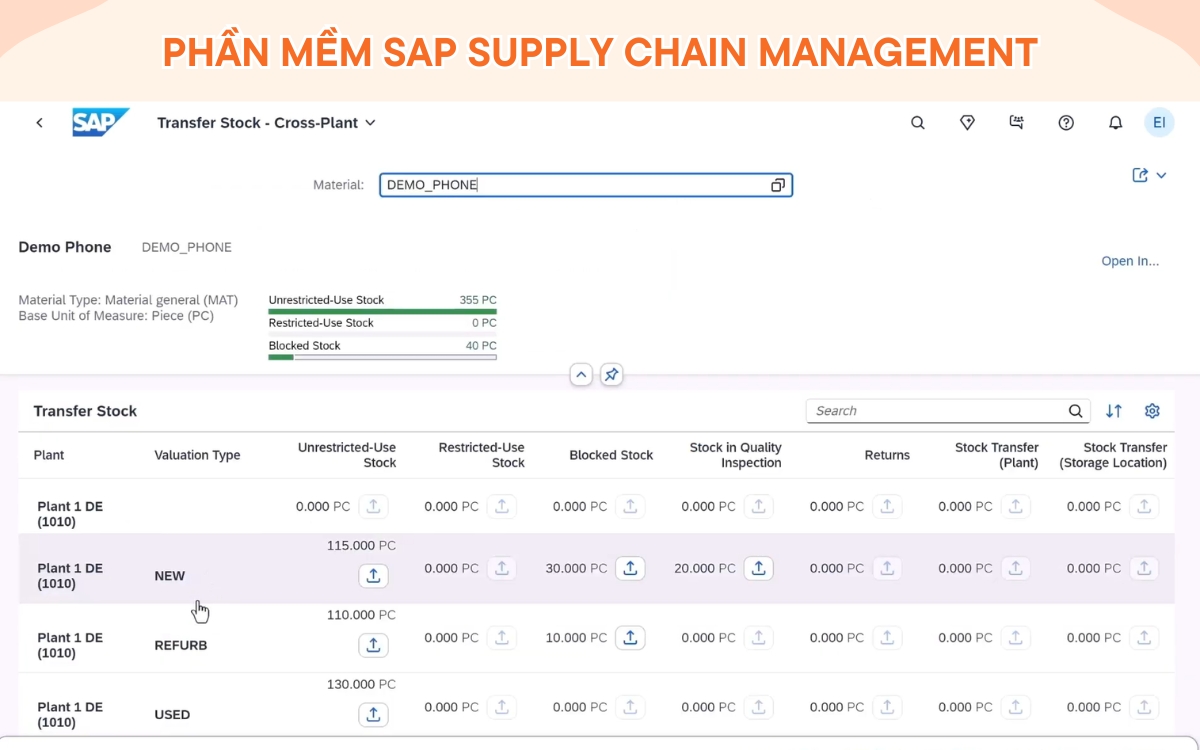The image size is (1200, 750).
Task: Click the 110.000 PC quantity value
Action: click(361, 615)
